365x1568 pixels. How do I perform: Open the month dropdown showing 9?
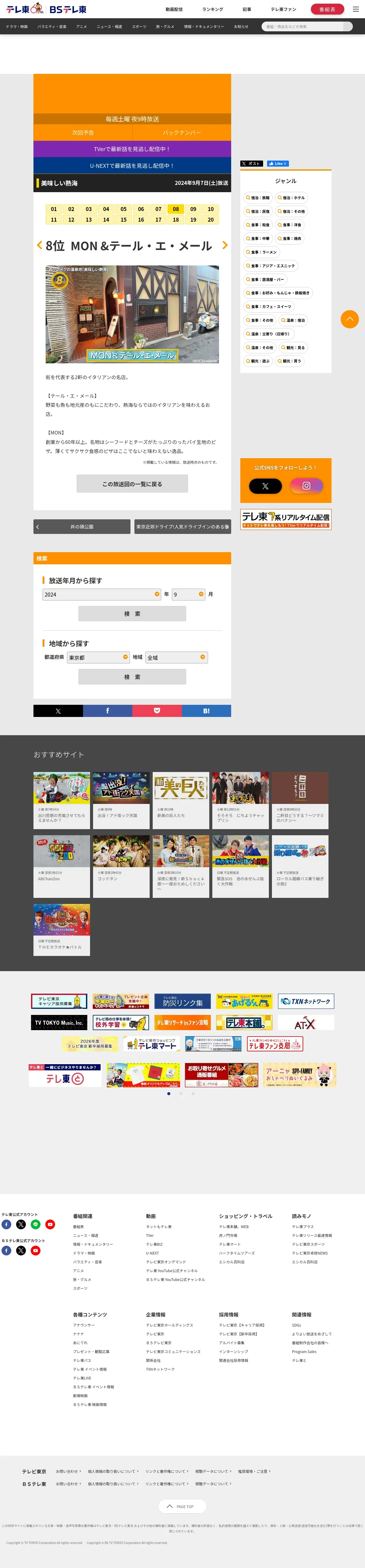coord(189,594)
